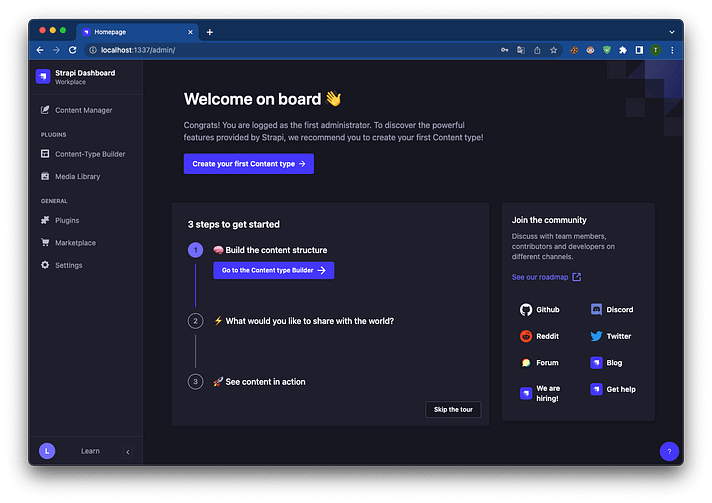Click step 1 circle in the tour
The height and width of the screenshot is (503, 712).
(x=195, y=250)
